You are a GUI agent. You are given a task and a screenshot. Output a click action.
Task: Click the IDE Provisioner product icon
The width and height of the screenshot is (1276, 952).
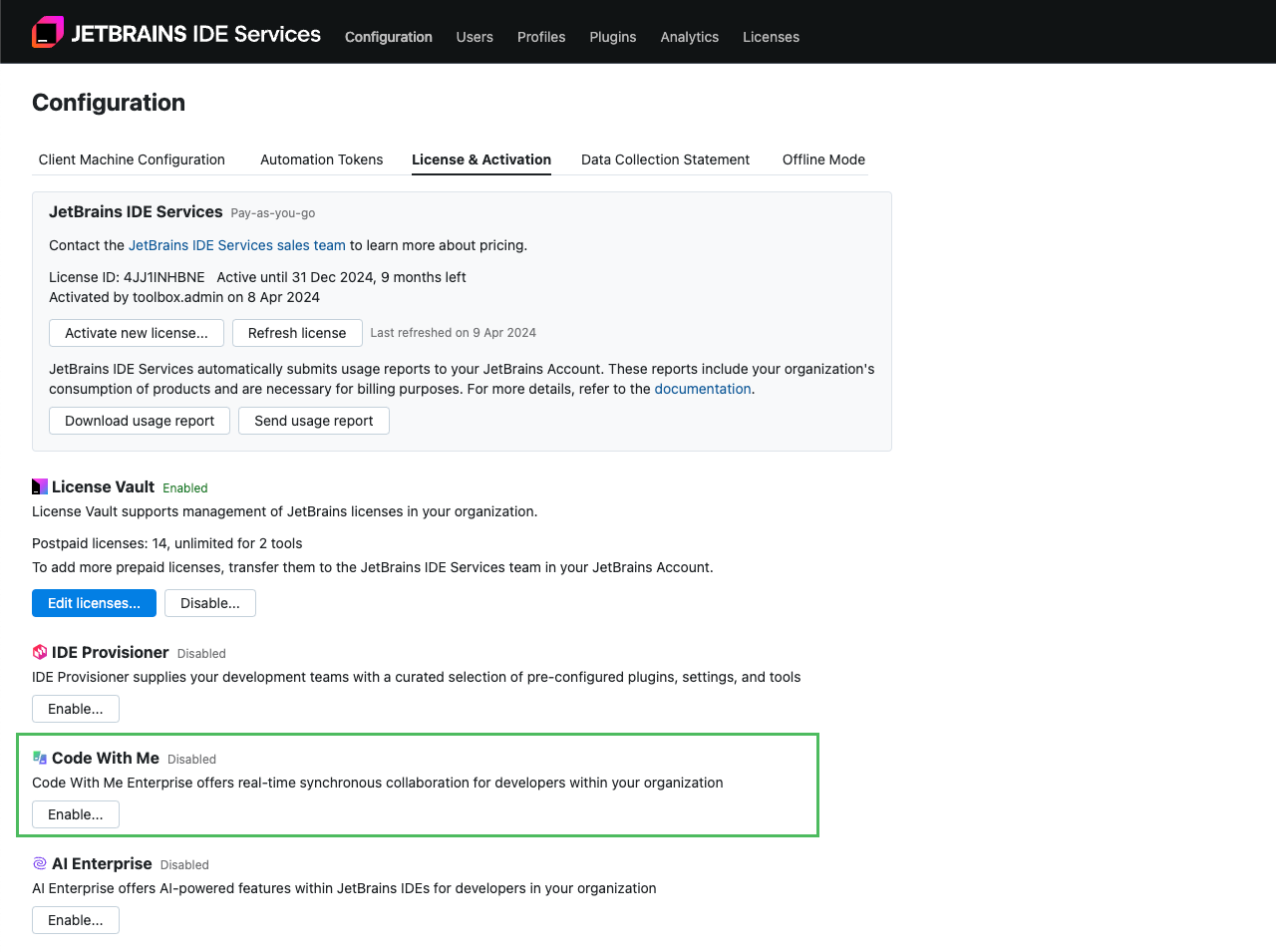[x=40, y=652]
